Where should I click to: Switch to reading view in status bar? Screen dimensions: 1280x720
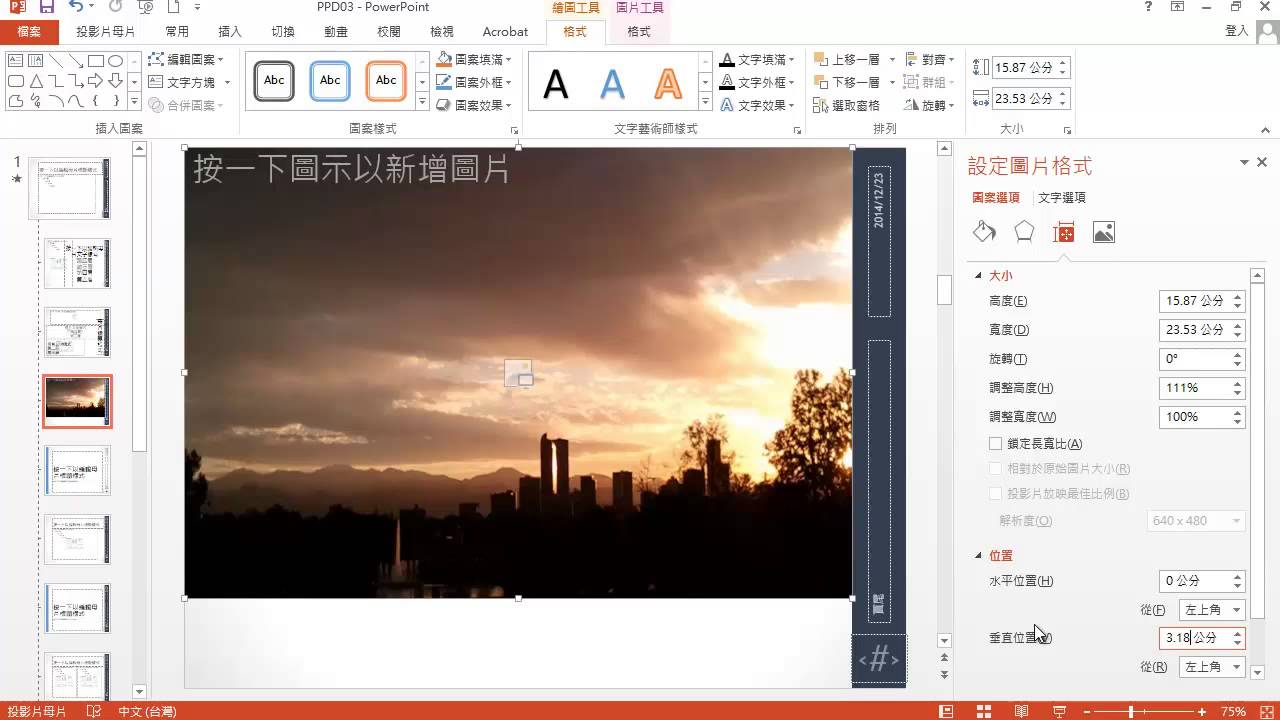[1022, 711]
